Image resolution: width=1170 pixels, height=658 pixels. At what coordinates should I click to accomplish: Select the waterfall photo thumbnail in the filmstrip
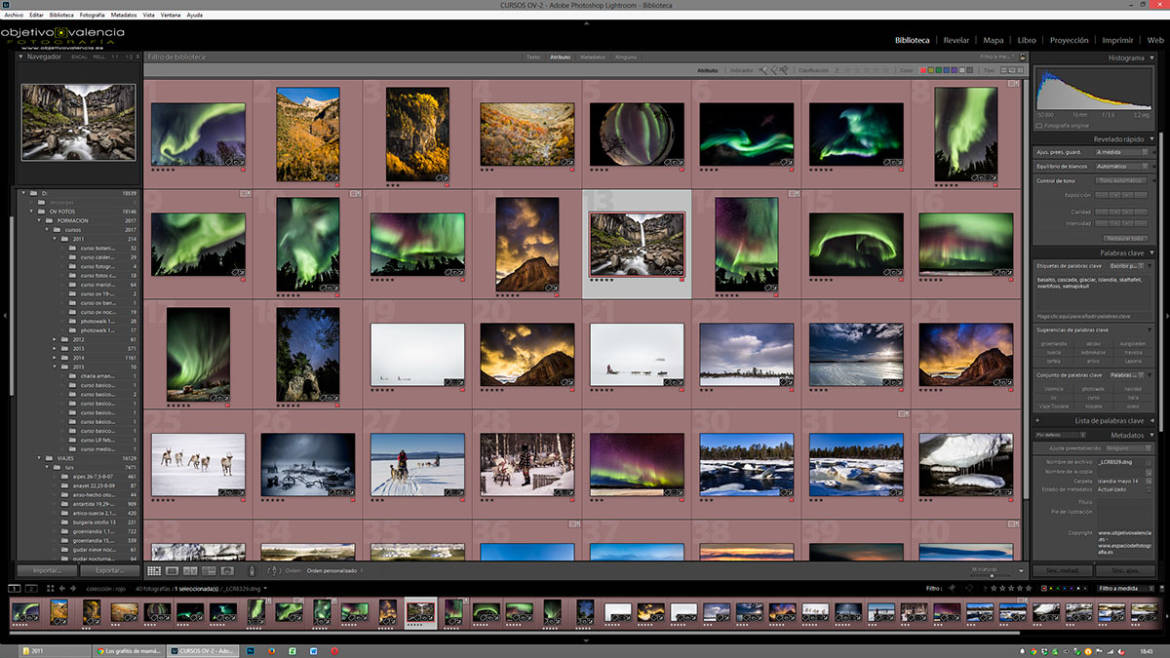point(421,610)
